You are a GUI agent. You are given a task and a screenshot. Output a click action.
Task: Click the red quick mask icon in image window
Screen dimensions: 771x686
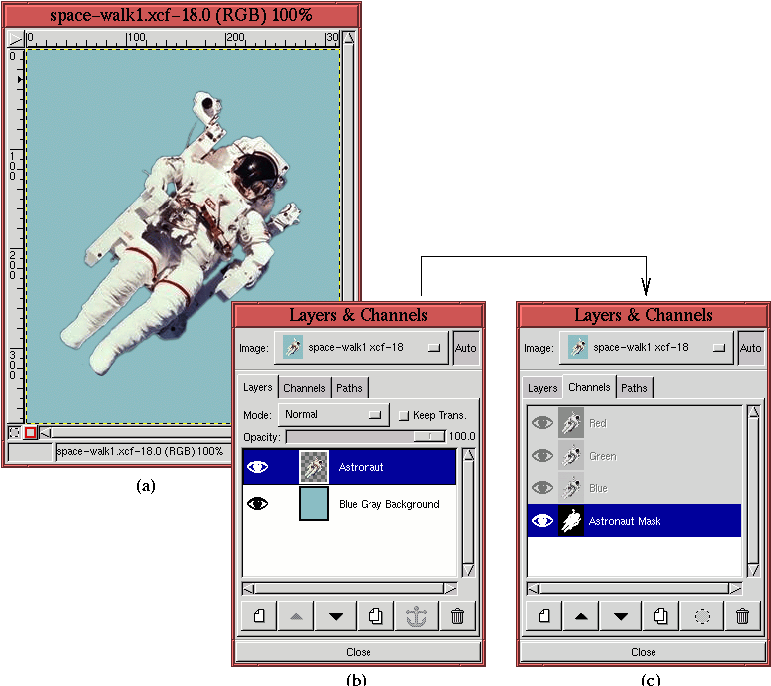point(30,433)
